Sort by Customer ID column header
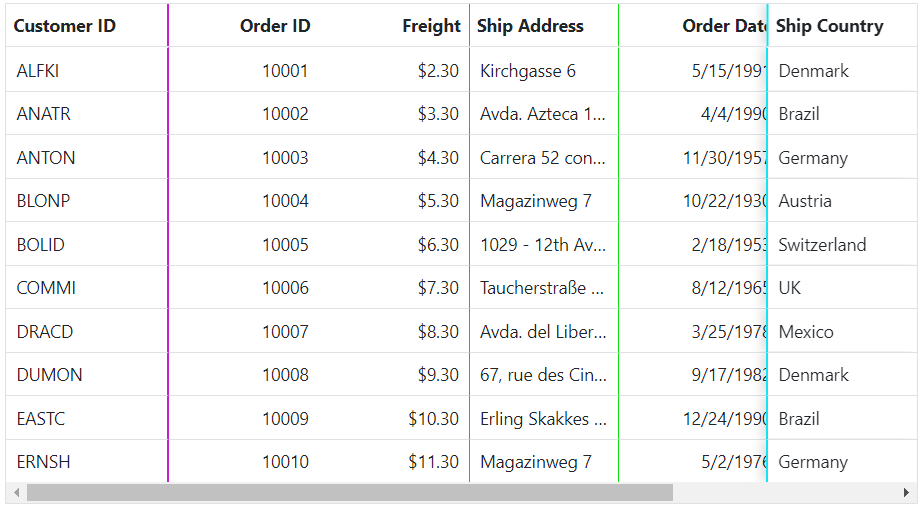 tap(87, 26)
